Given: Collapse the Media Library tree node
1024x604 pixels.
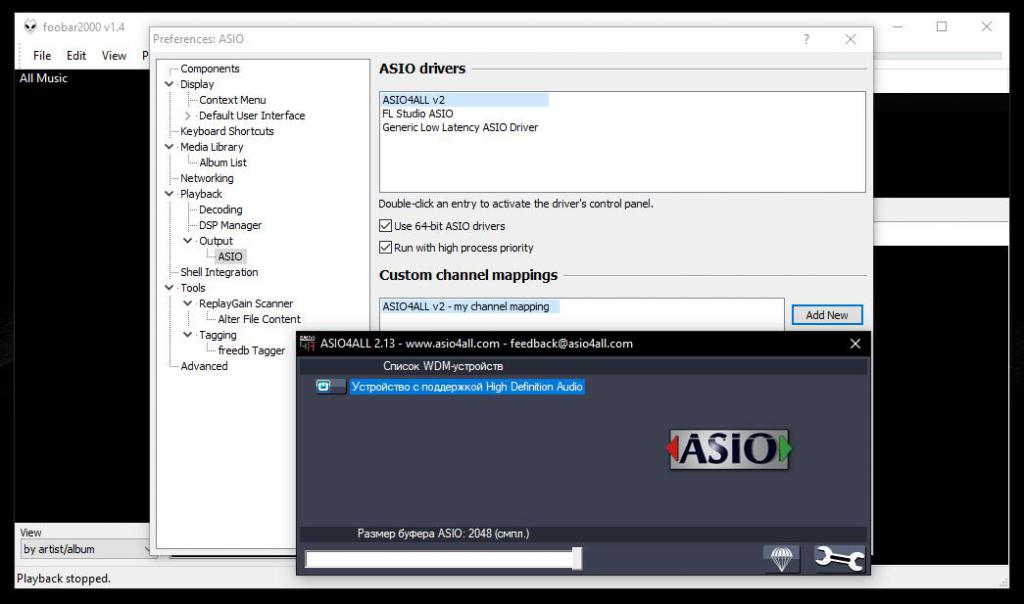Looking at the screenshot, I should 169,147.
